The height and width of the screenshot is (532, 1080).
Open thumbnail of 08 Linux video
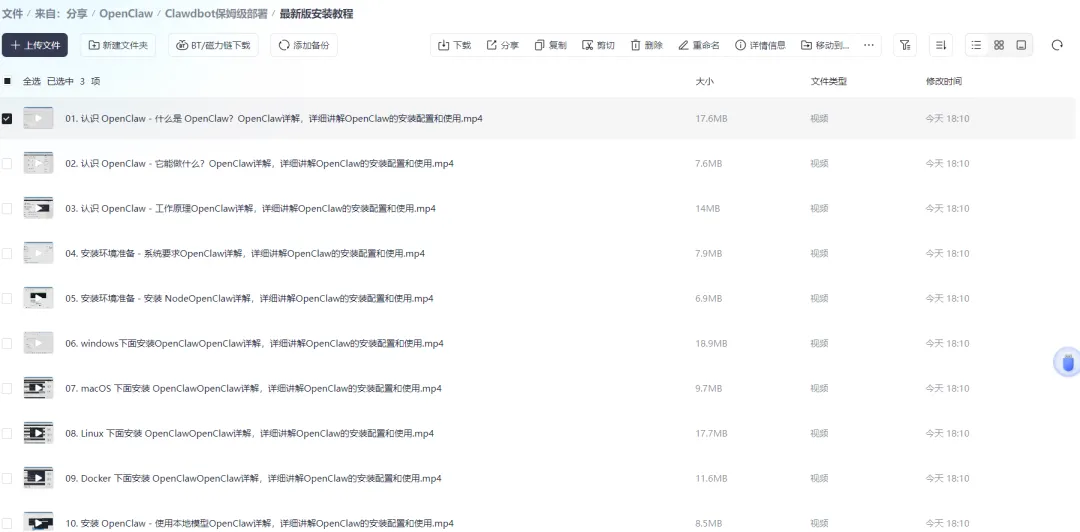tap(39, 433)
